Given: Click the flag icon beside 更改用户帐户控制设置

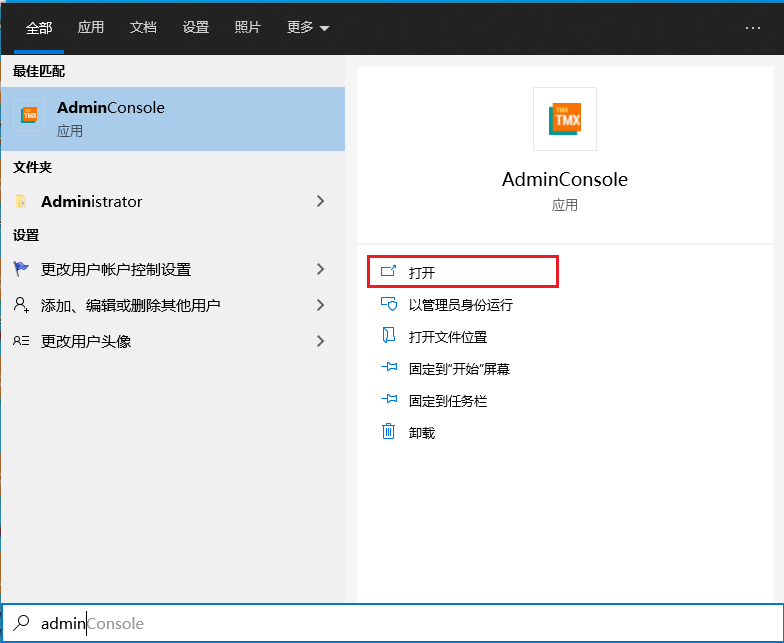Looking at the screenshot, I should [21, 269].
